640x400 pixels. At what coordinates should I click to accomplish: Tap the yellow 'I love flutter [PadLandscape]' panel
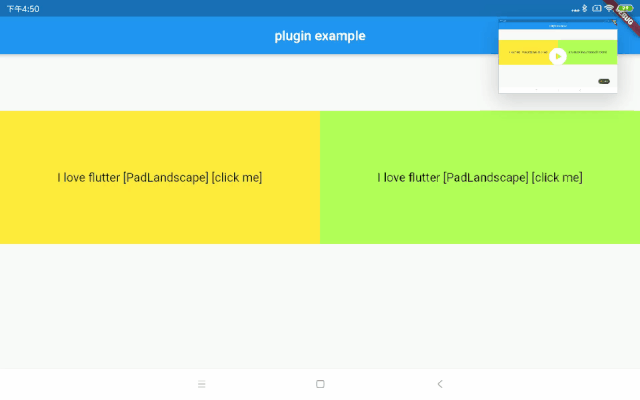pyautogui.click(x=160, y=177)
